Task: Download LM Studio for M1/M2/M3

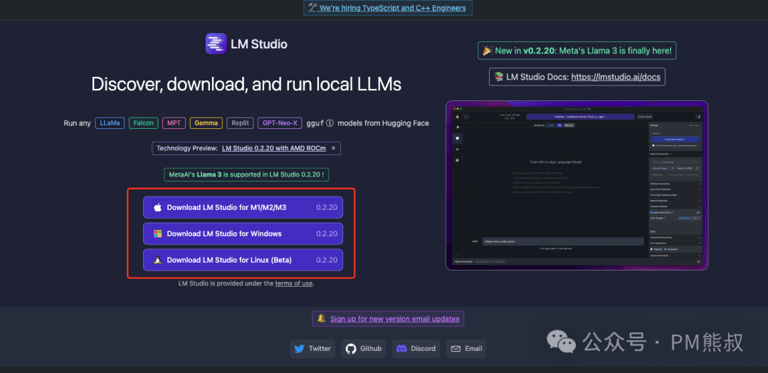Action: click(x=243, y=208)
